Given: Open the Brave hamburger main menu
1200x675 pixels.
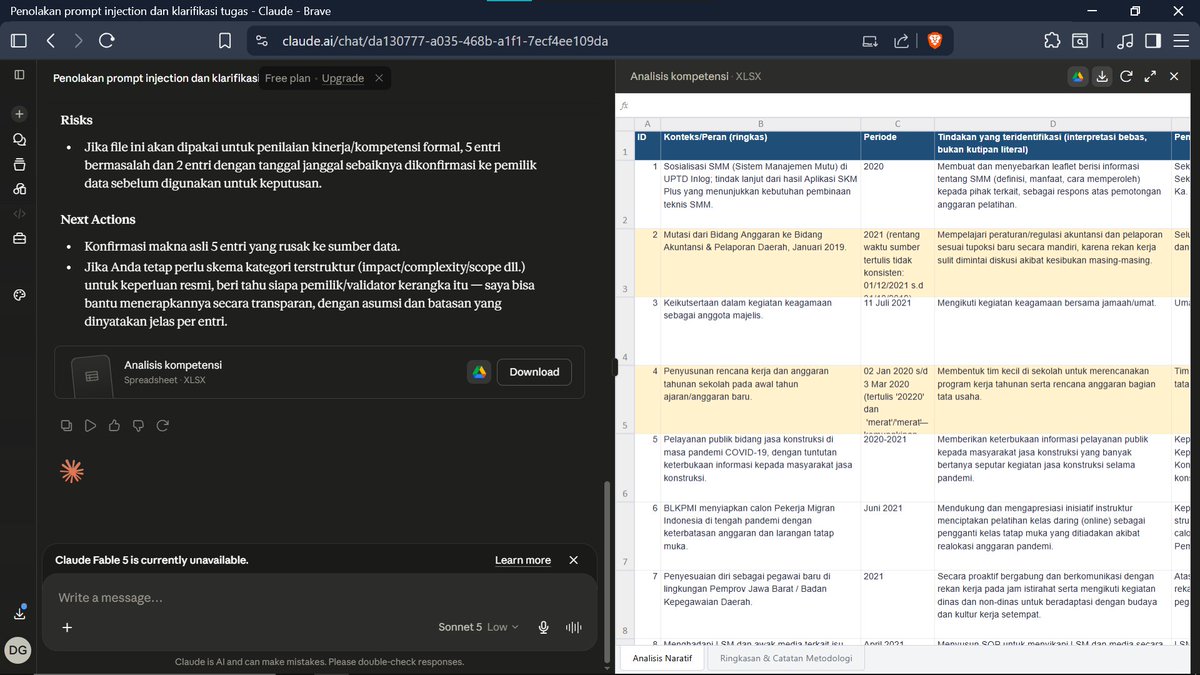Looking at the screenshot, I should (1180, 41).
